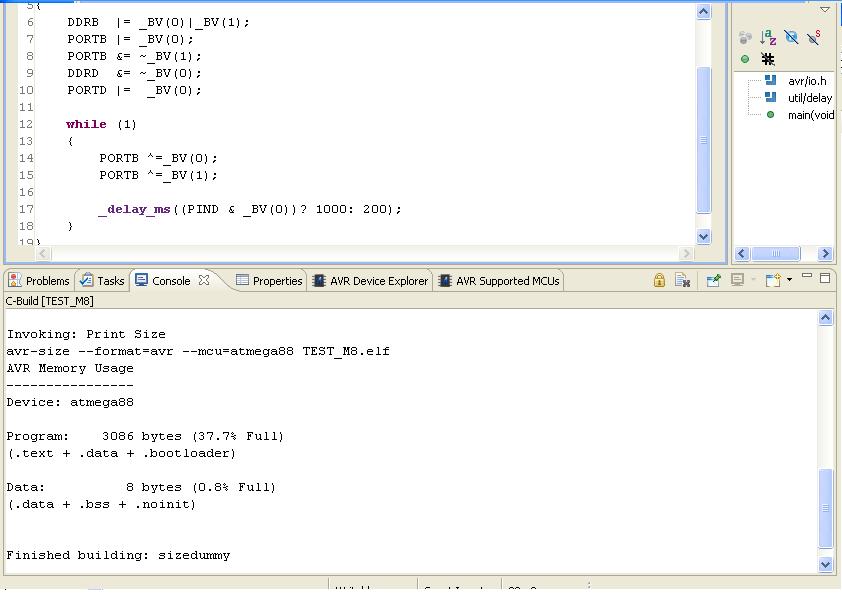Screen dimensions: 842x596
Task: Click greyed Display Selected Console monitor icon
Action: 737,280
